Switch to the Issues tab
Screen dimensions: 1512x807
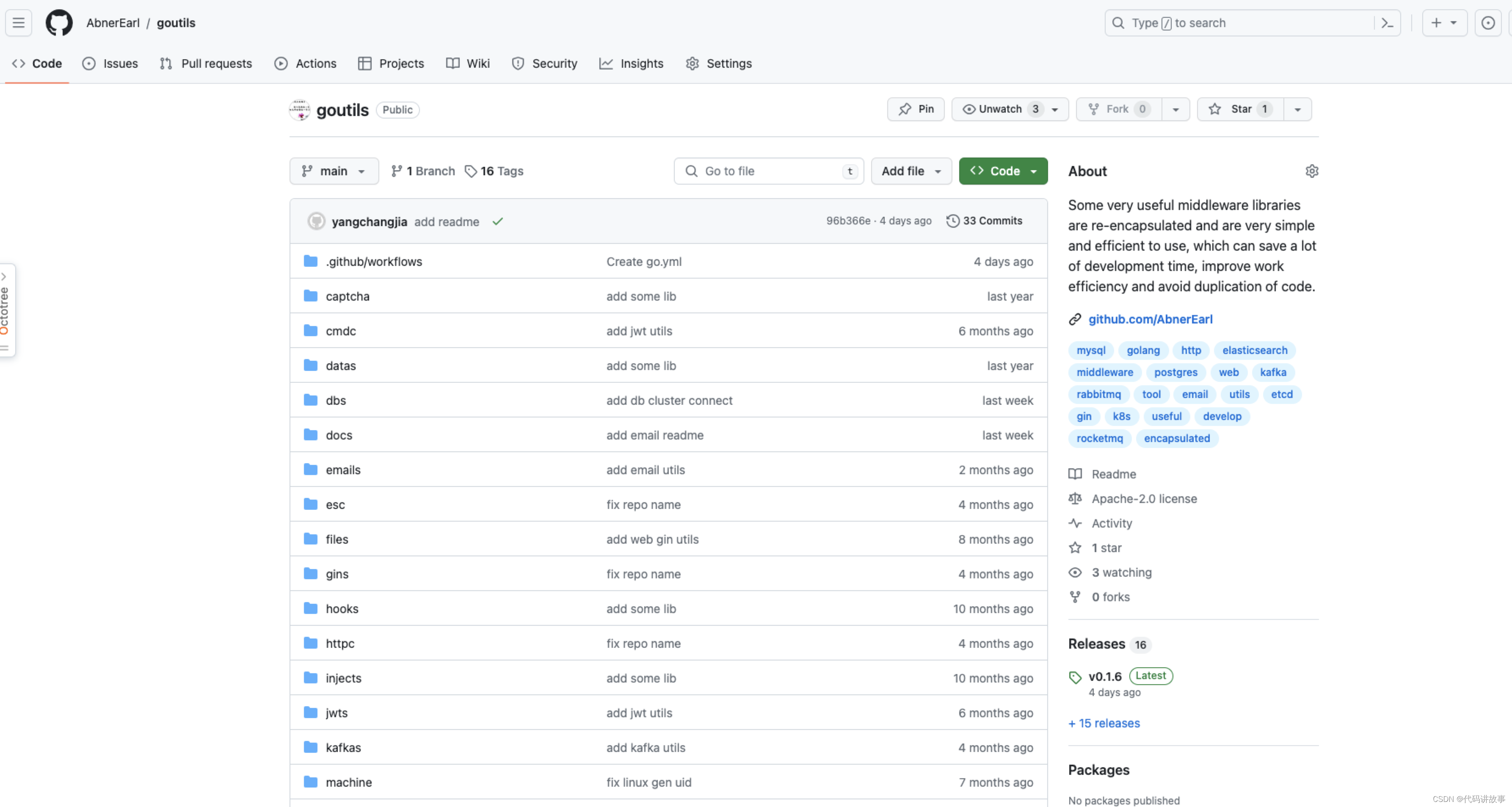(x=110, y=64)
